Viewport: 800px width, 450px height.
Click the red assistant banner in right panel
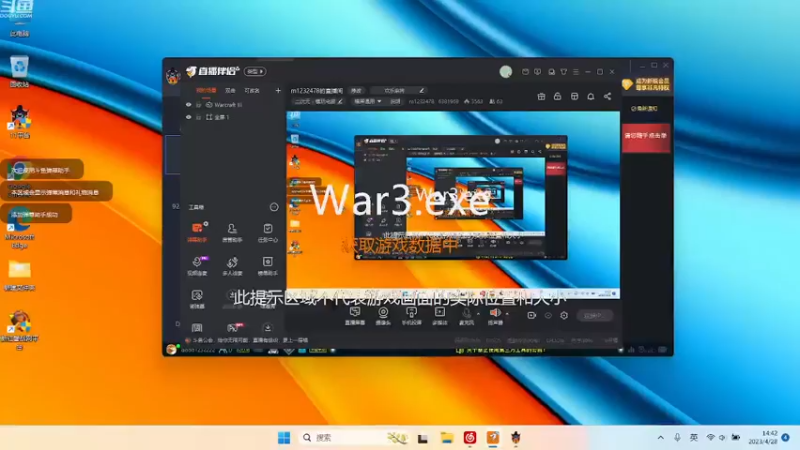646,137
